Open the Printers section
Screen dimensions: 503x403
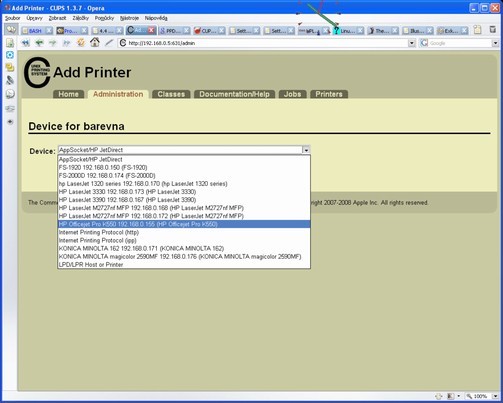point(329,94)
